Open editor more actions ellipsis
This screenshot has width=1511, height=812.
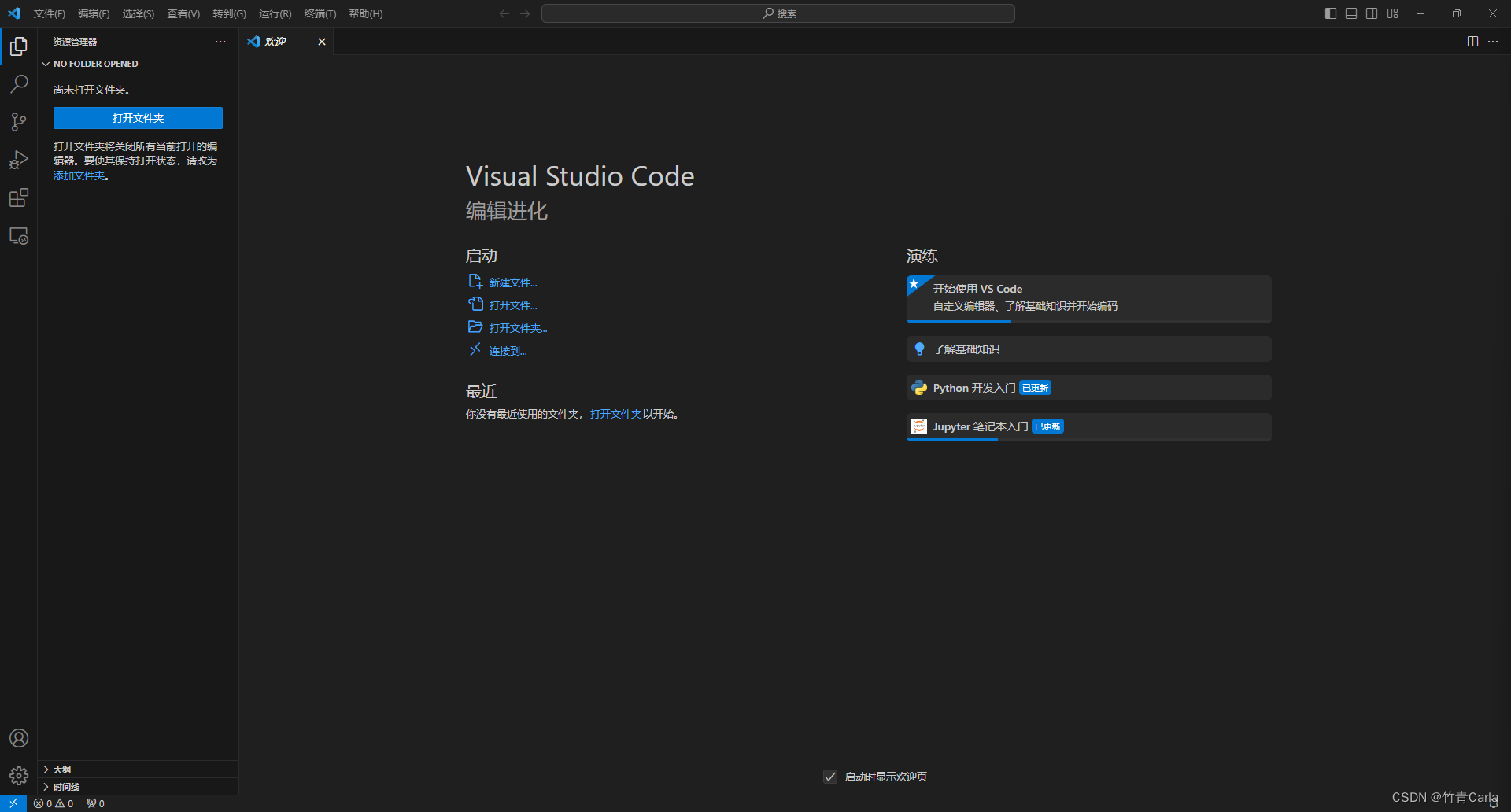tap(1493, 42)
